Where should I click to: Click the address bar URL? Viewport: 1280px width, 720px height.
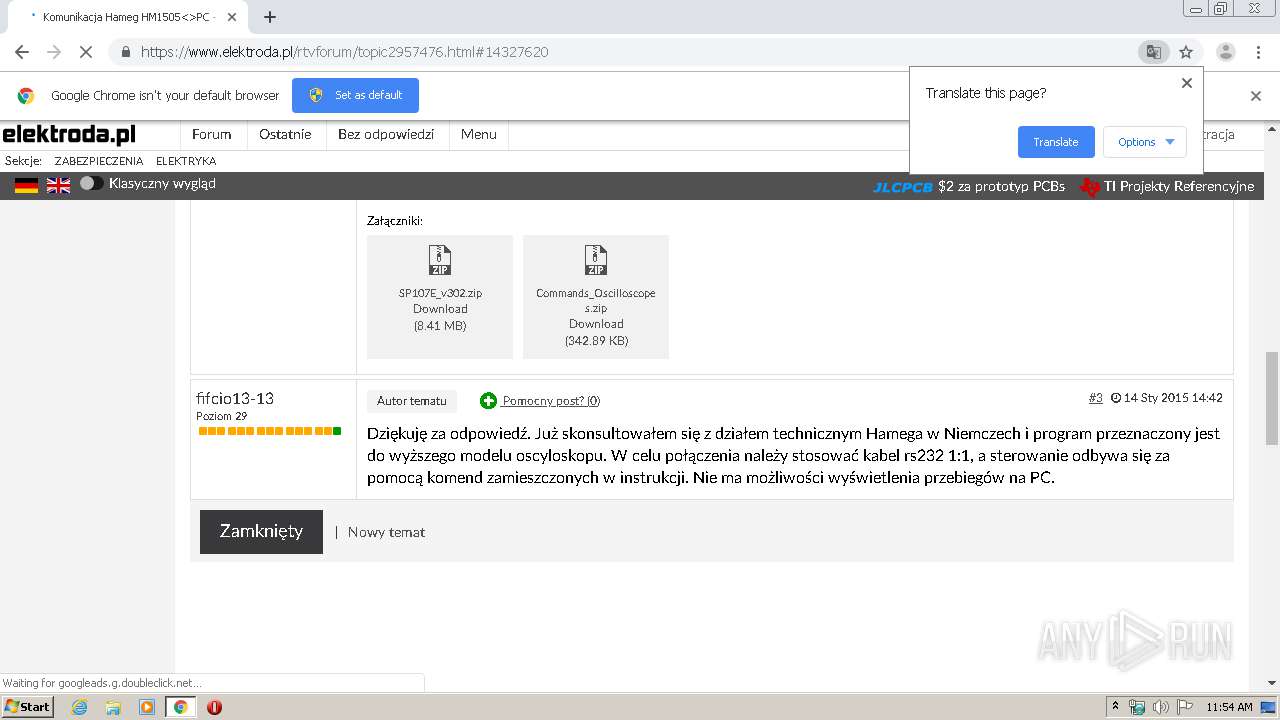click(344, 52)
